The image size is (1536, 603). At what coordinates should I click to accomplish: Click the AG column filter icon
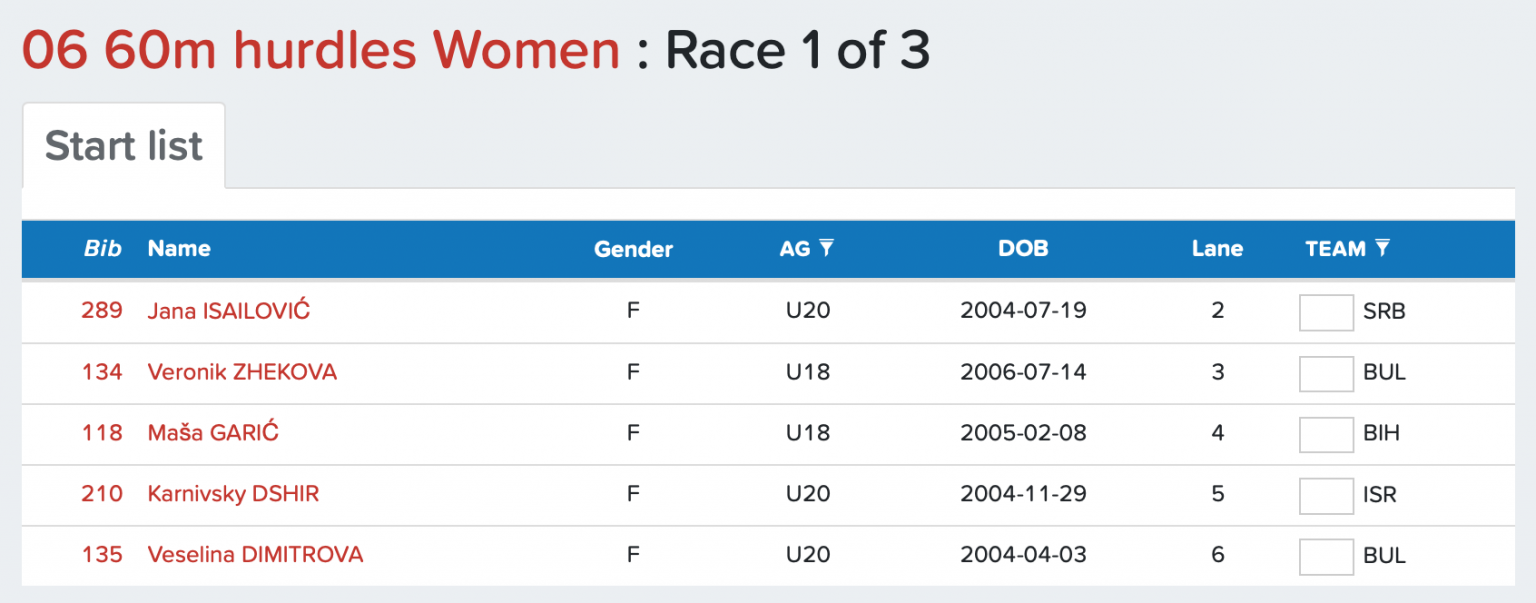[x=826, y=248]
